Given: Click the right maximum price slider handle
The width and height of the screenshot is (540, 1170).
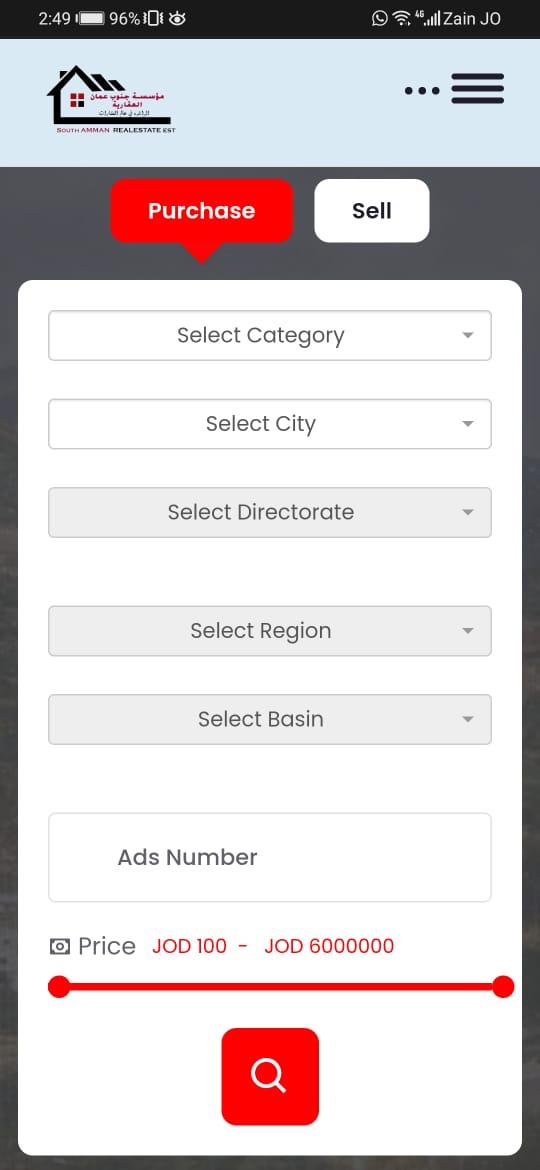Looking at the screenshot, I should coord(503,986).
